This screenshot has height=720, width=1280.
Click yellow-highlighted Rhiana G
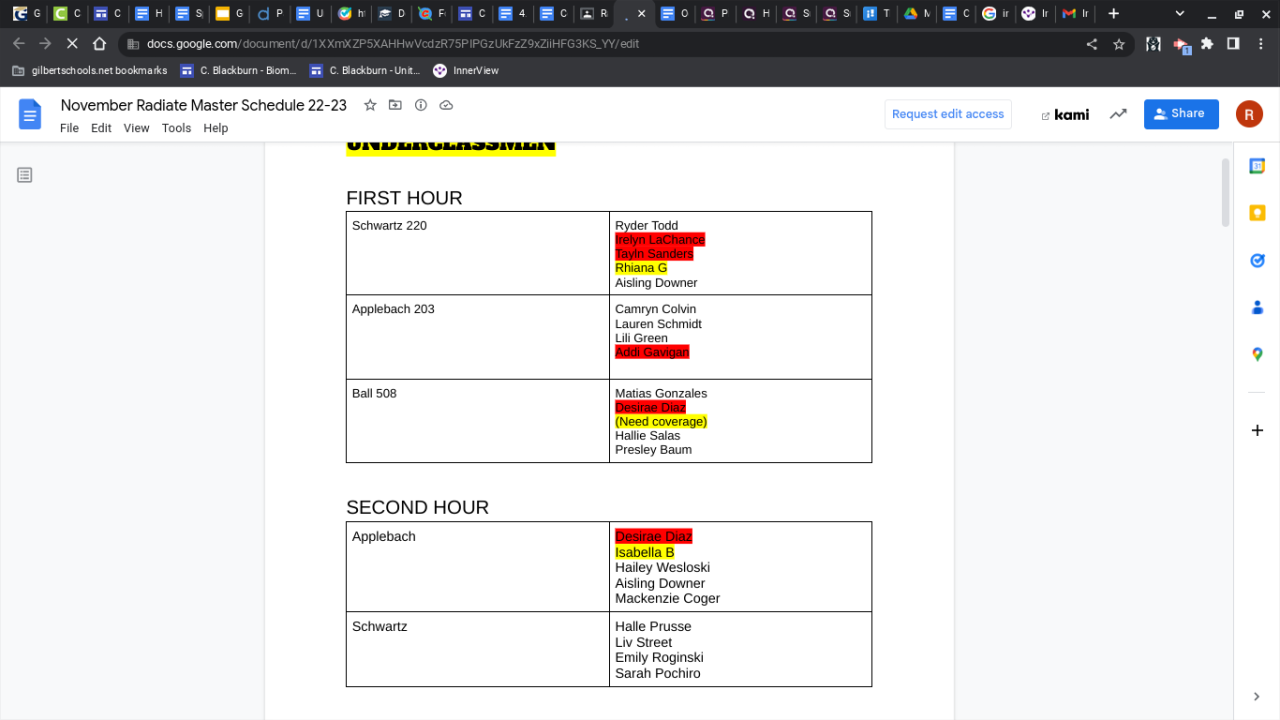(641, 268)
